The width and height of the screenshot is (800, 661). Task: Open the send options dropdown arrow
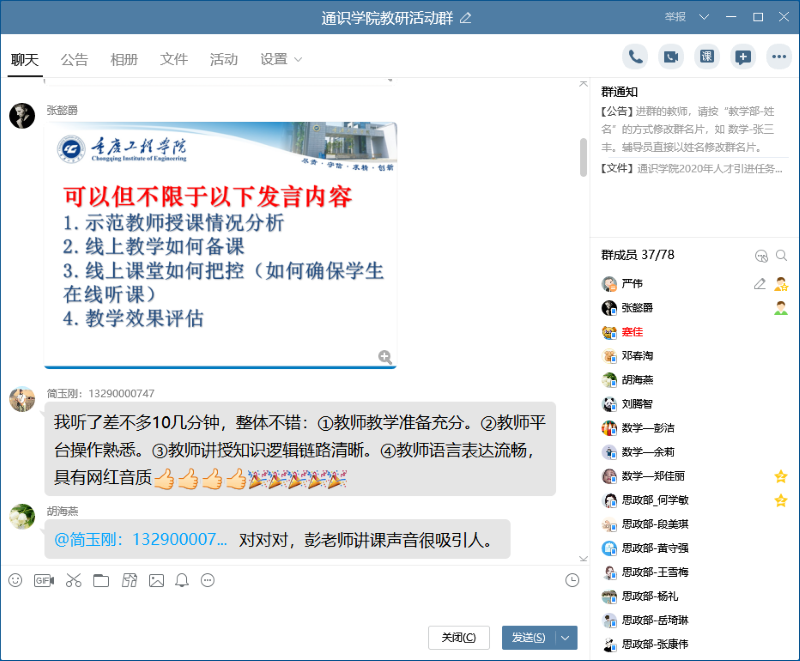point(567,637)
